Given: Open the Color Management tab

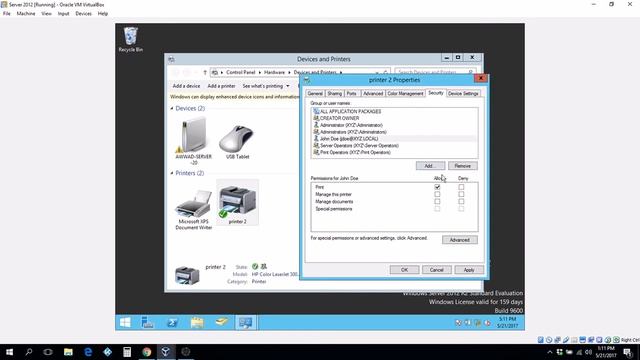Looking at the screenshot, I should click(x=405, y=93).
